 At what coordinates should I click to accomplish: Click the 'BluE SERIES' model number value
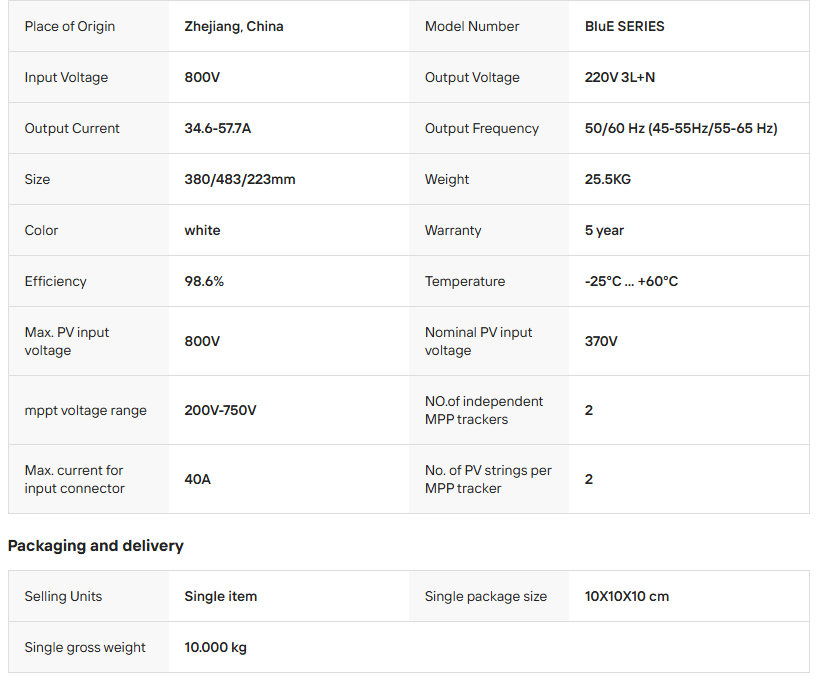pos(624,27)
